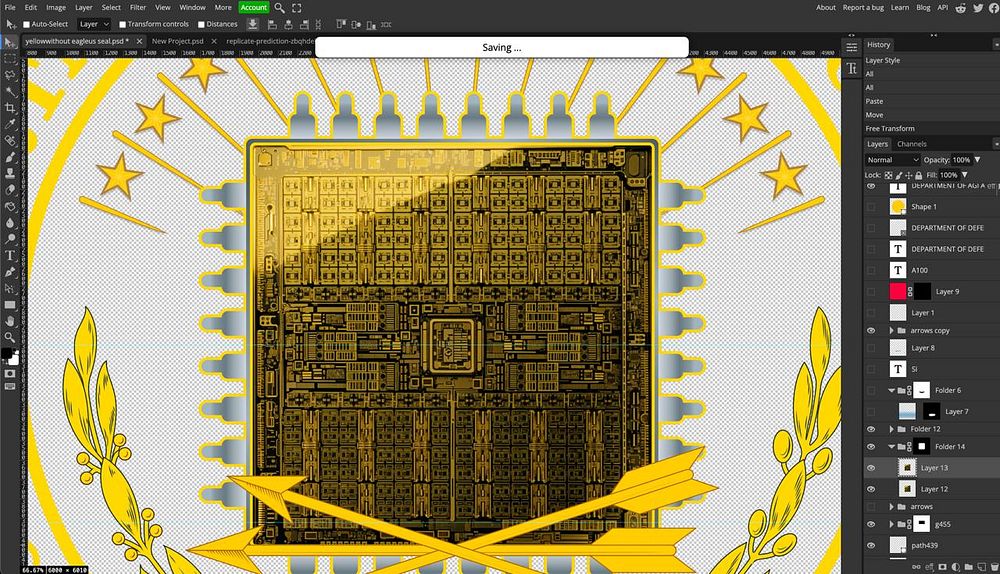Viewport: 1000px width, 574px height.
Task: Select the Brush tool
Action: pyautogui.click(x=10, y=157)
